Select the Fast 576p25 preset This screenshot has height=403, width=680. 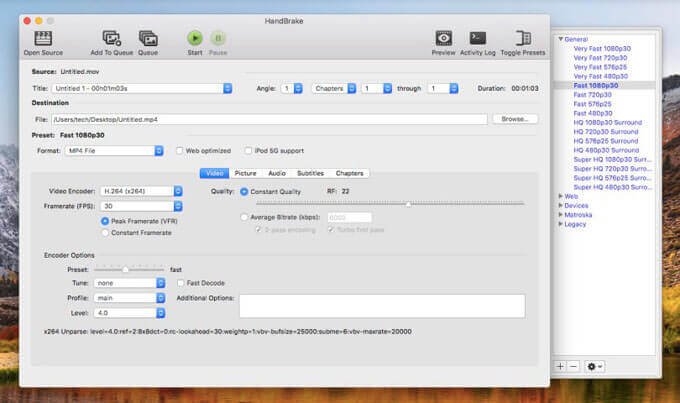click(x=592, y=104)
